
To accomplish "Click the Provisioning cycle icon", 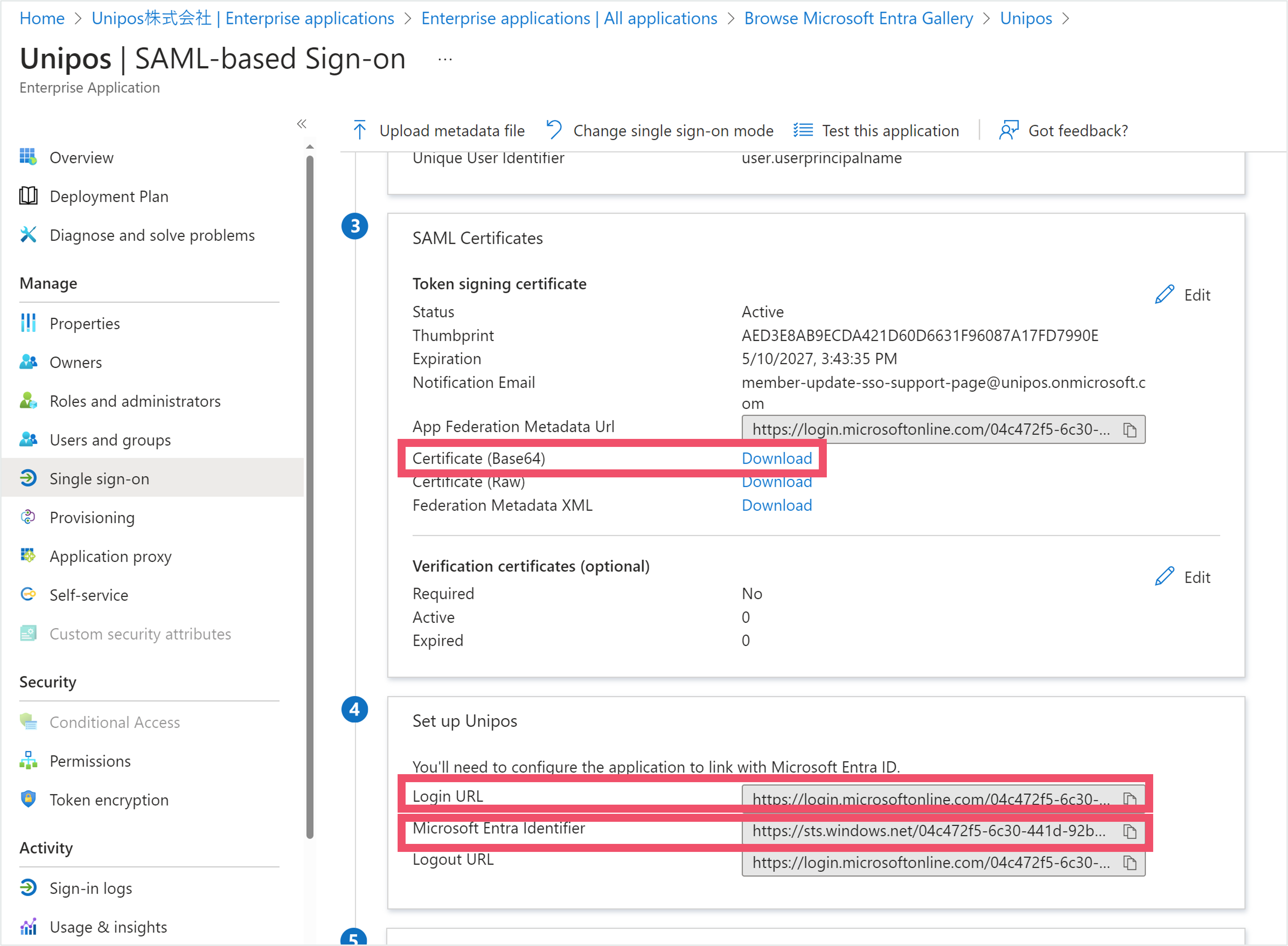I will (28, 517).
